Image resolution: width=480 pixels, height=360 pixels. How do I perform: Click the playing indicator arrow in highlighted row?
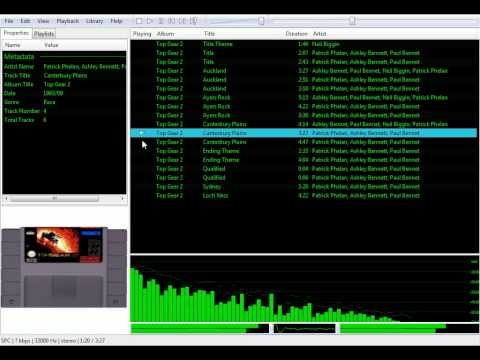(x=141, y=133)
